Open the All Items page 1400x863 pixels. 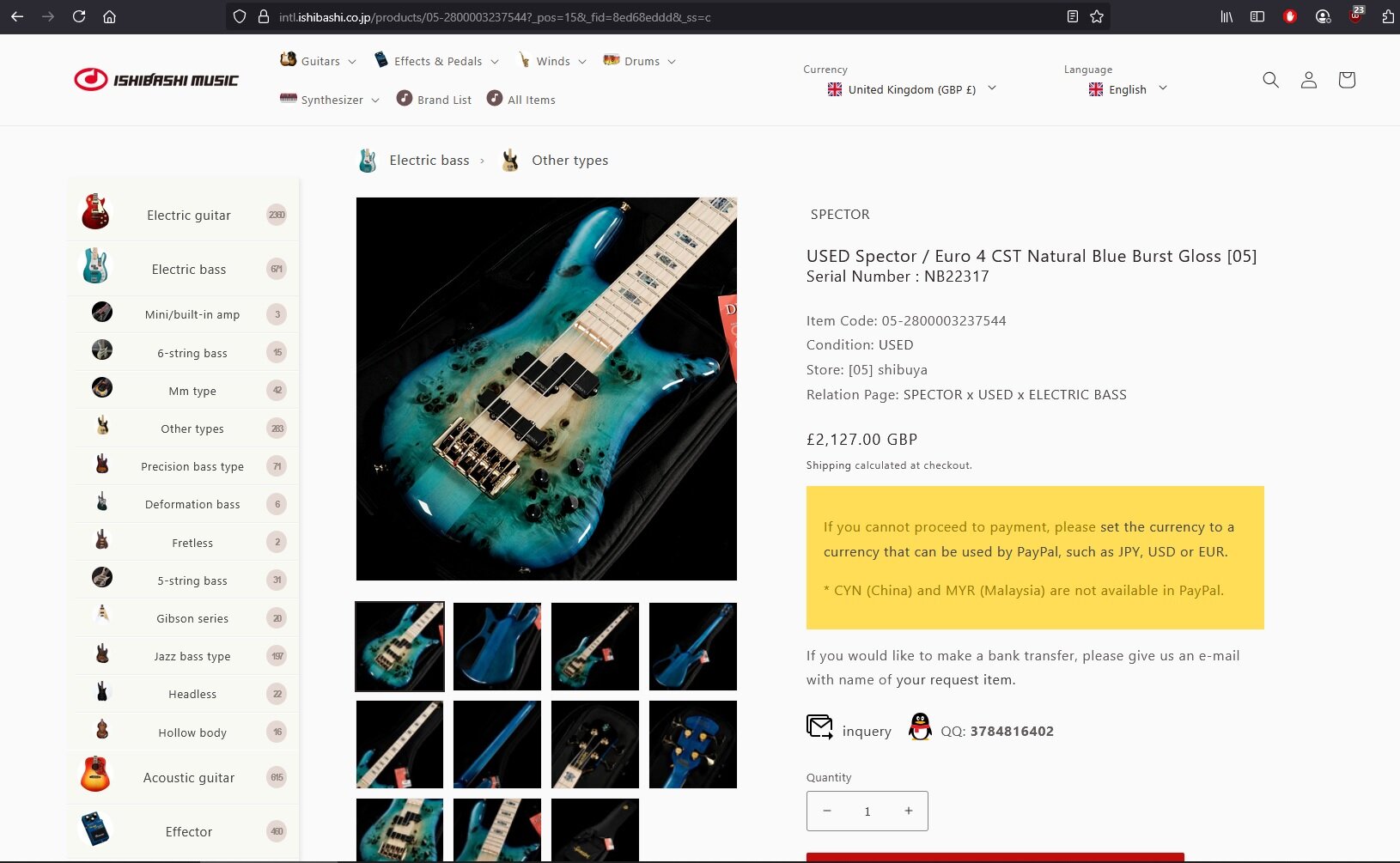pos(521,100)
